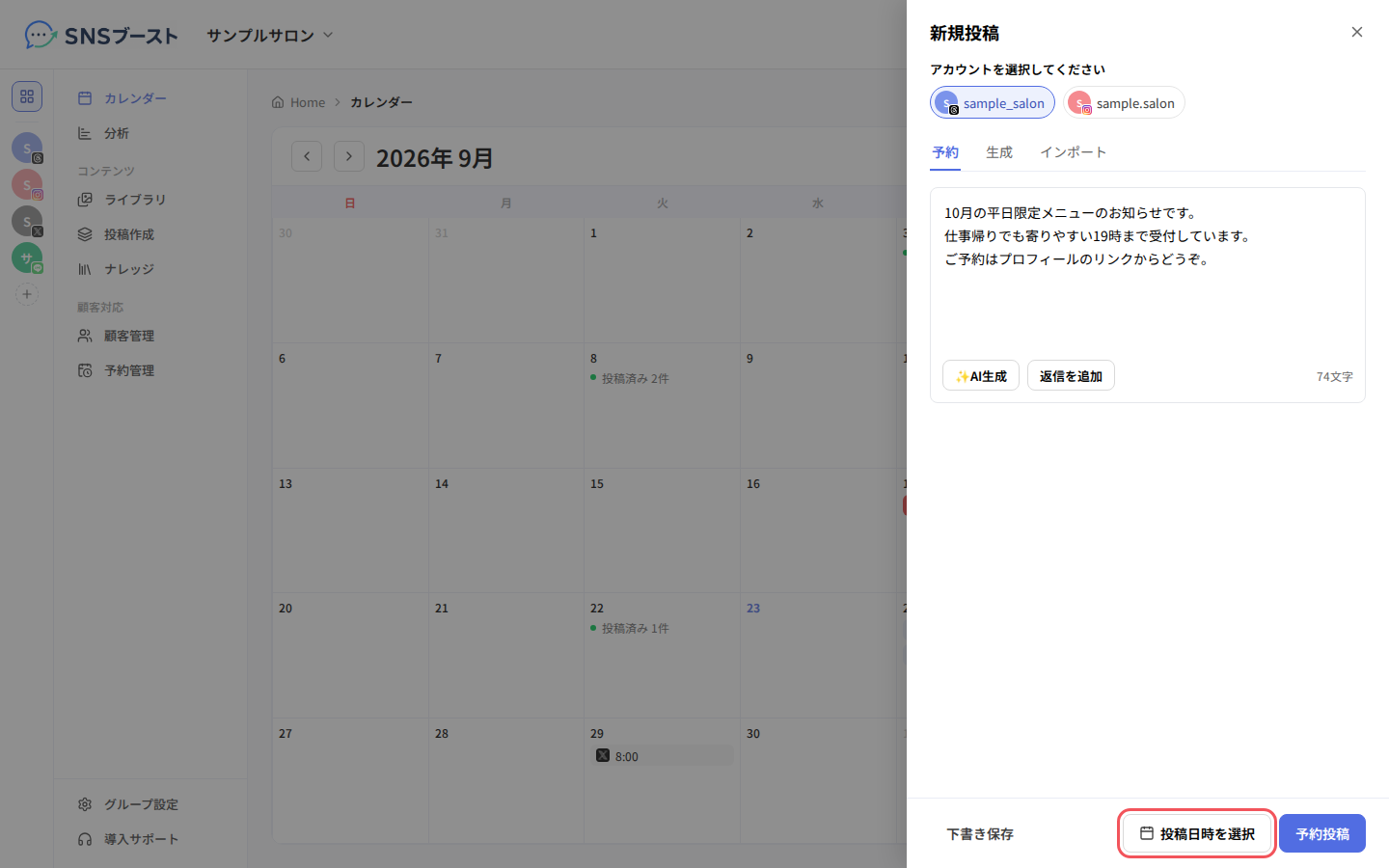Open 分析 in the sidebar
Image resolution: width=1389 pixels, height=868 pixels.
pyautogui.click(x=150, y=133)
